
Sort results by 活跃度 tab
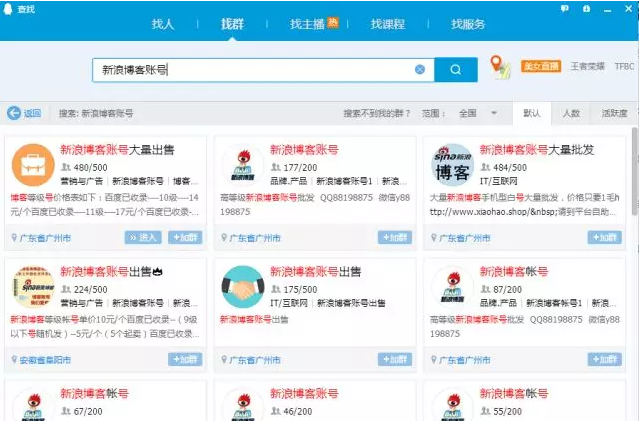(x=614, y=113)
